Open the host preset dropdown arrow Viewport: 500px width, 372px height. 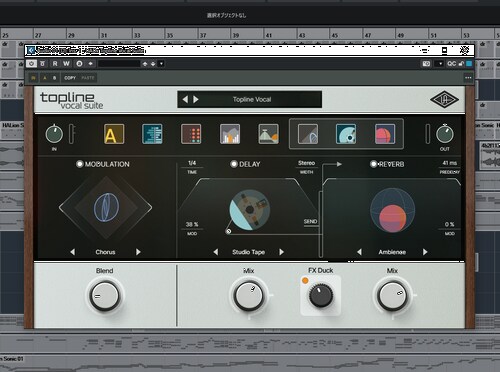pos(161,63)
